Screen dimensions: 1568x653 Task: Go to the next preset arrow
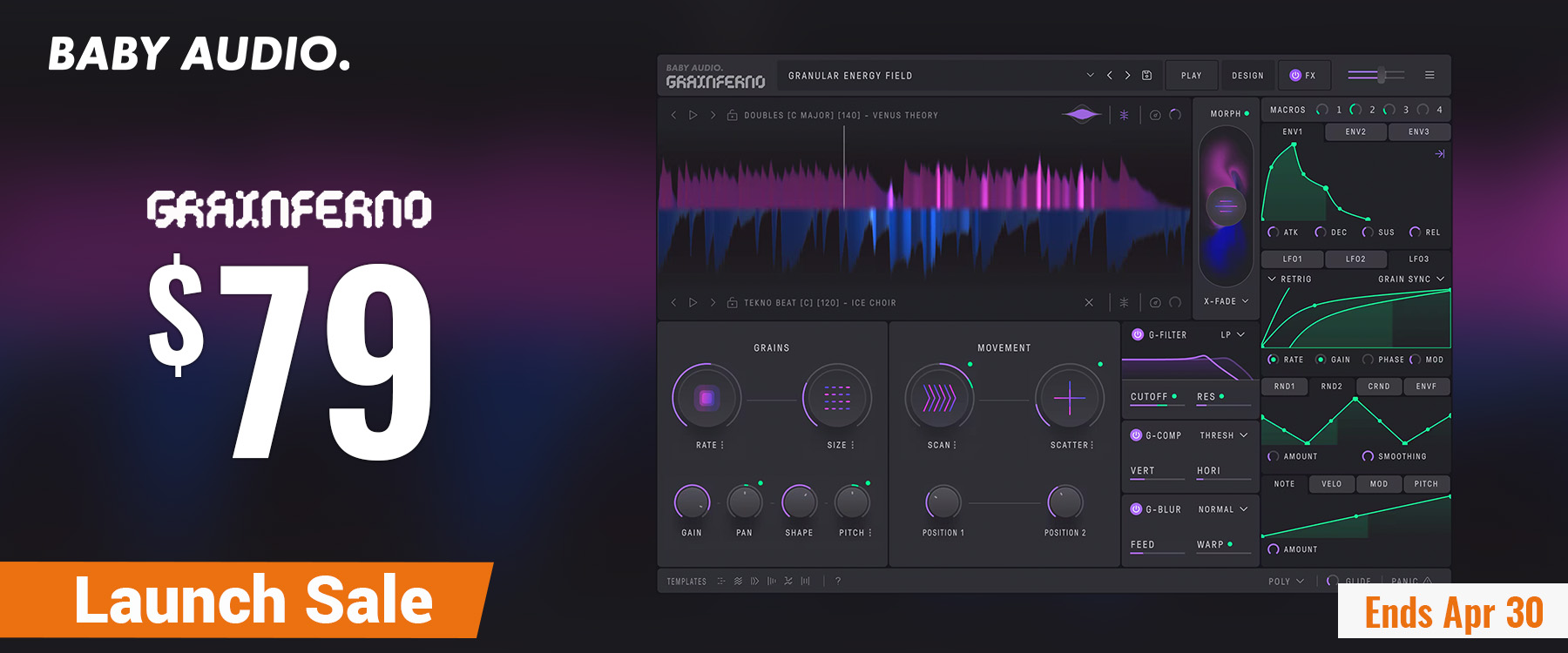coord(1128,76)
